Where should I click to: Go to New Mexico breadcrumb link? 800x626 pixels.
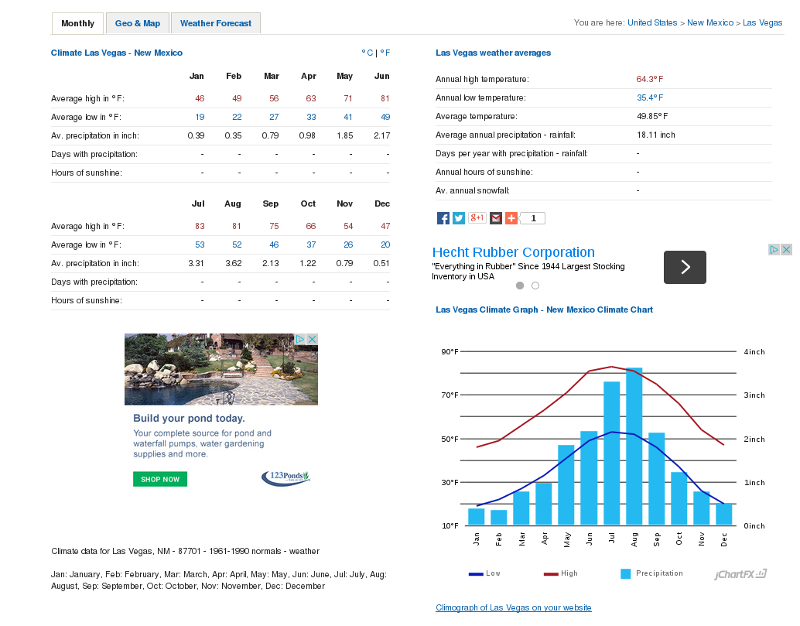click(x=710, y=22)
